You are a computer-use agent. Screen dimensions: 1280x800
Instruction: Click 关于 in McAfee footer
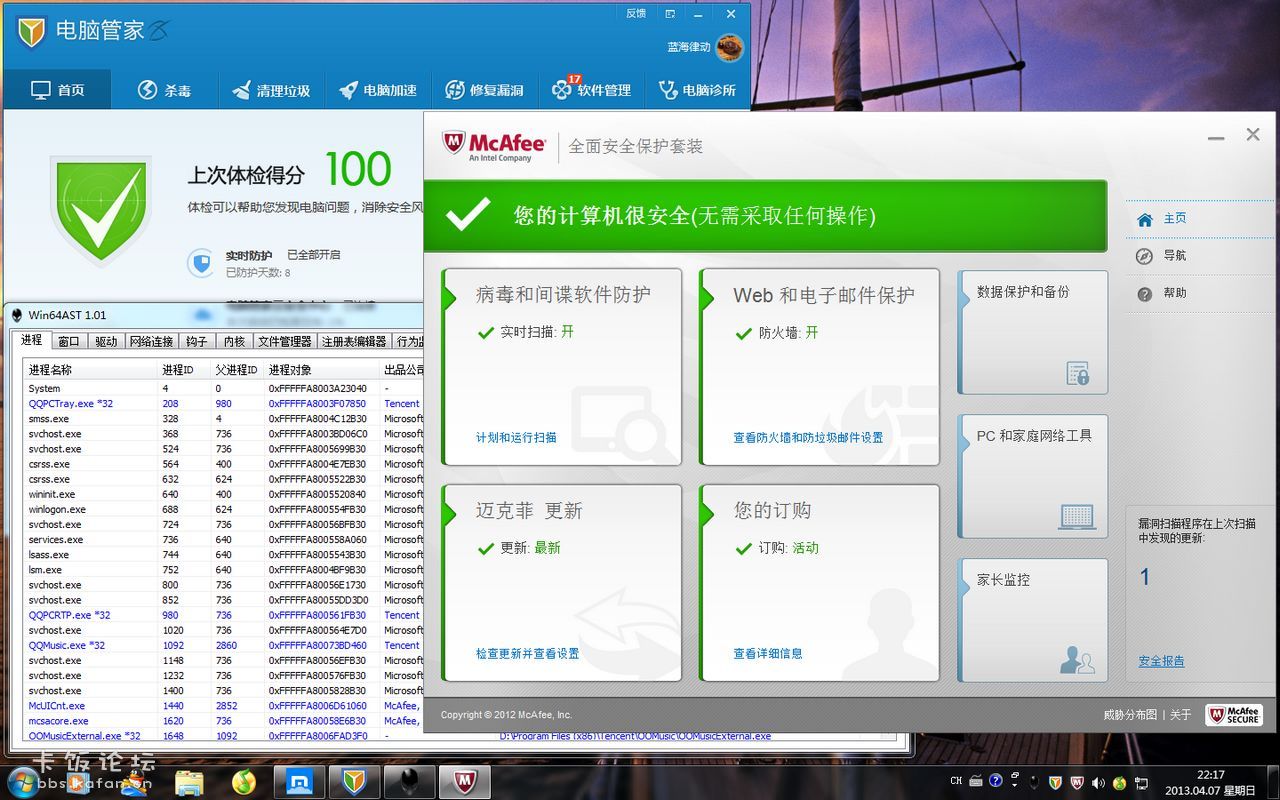point(1181,715)
